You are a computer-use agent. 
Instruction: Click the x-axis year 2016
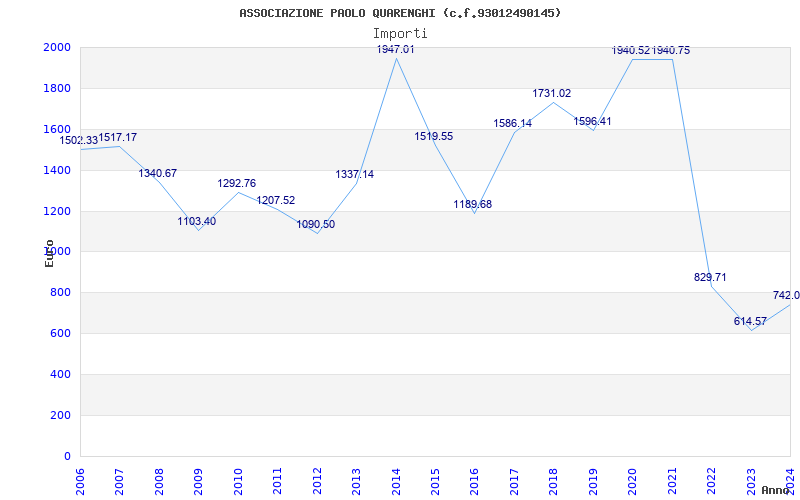[474, 482]
